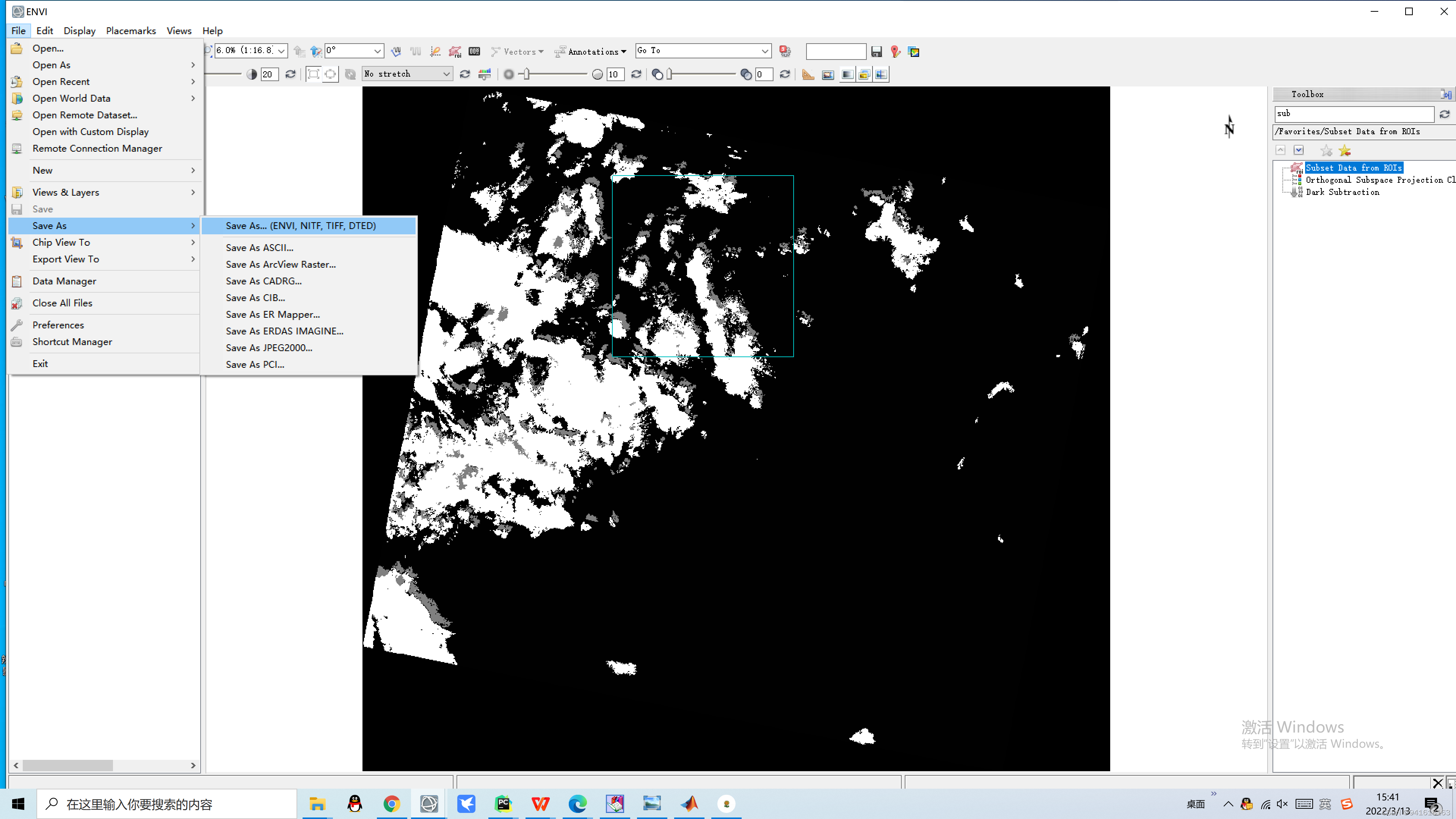The image size is (1456, 819).
Task: Click the remove-from-favorites yellow star icon
Action: [x=1345, y=151]
